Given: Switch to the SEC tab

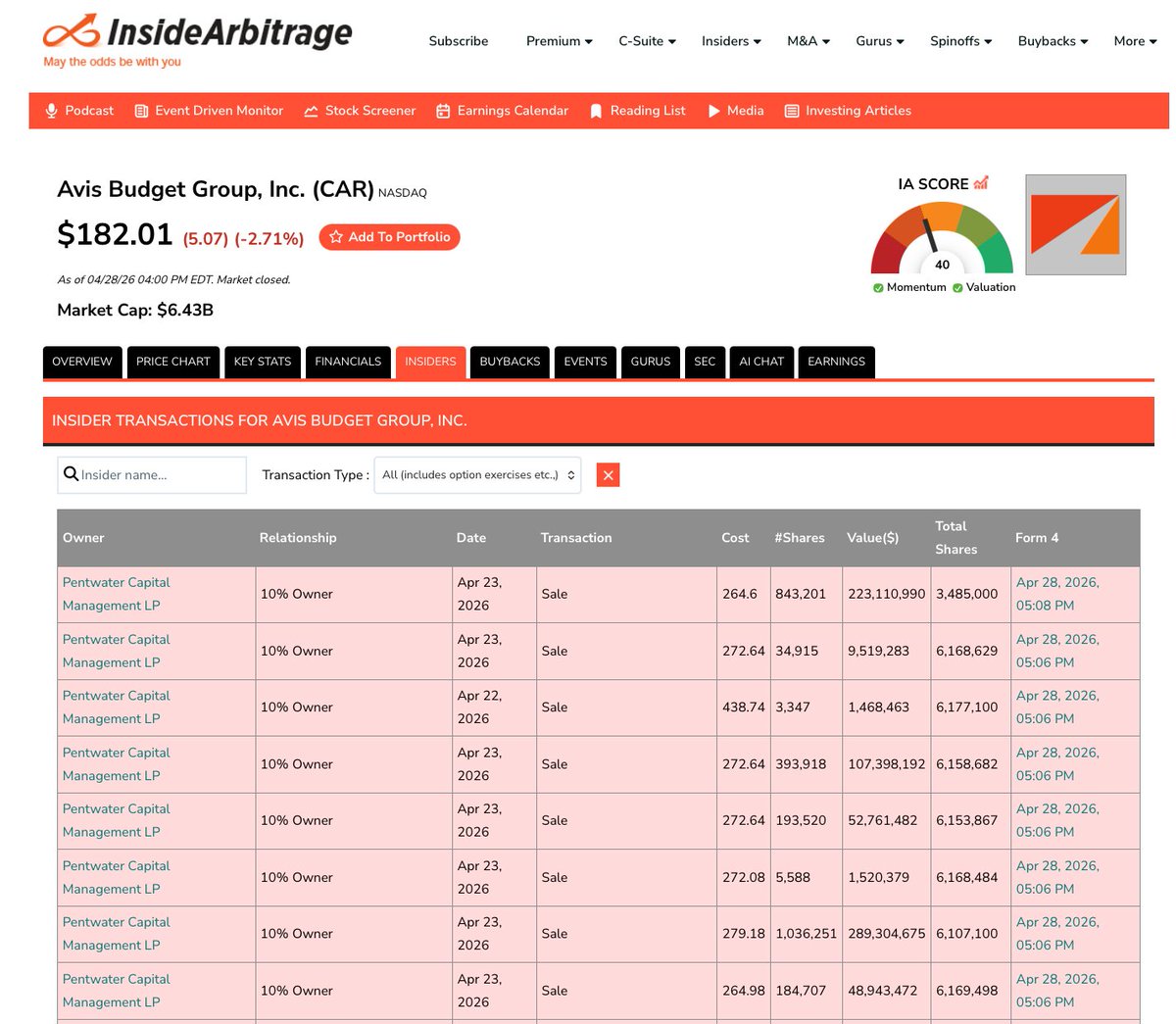Looking at the screenshot, I should [705, 362].
